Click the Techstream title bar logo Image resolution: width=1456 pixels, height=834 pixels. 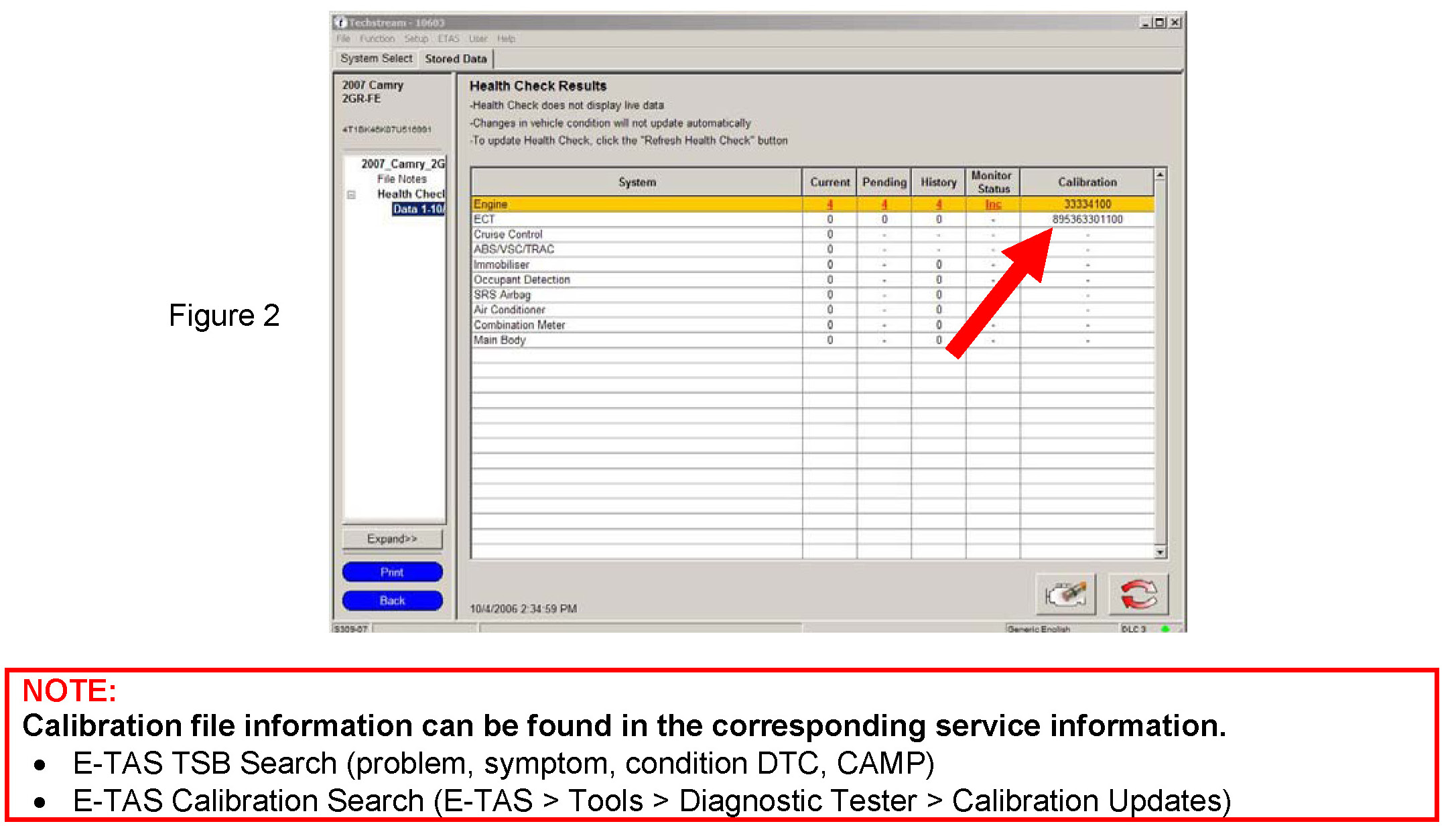tap(340, 23)
